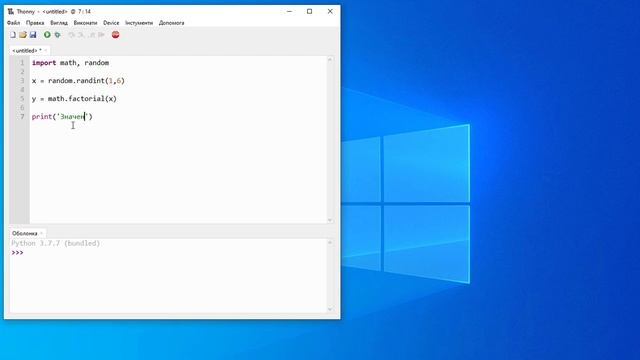This screenshot has width=640, height=360.
Task: Click the Thonny app icon in title bar
Action: (x=11, y=11)
